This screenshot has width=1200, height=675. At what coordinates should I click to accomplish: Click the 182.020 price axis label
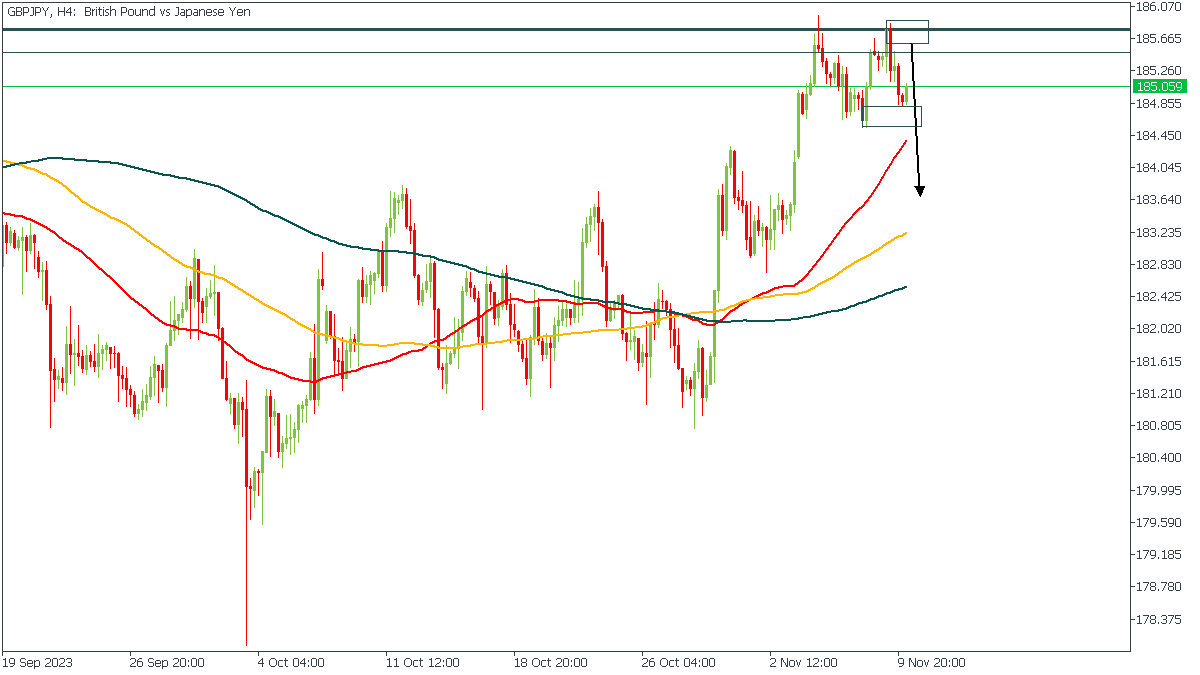coord(1158,329)
